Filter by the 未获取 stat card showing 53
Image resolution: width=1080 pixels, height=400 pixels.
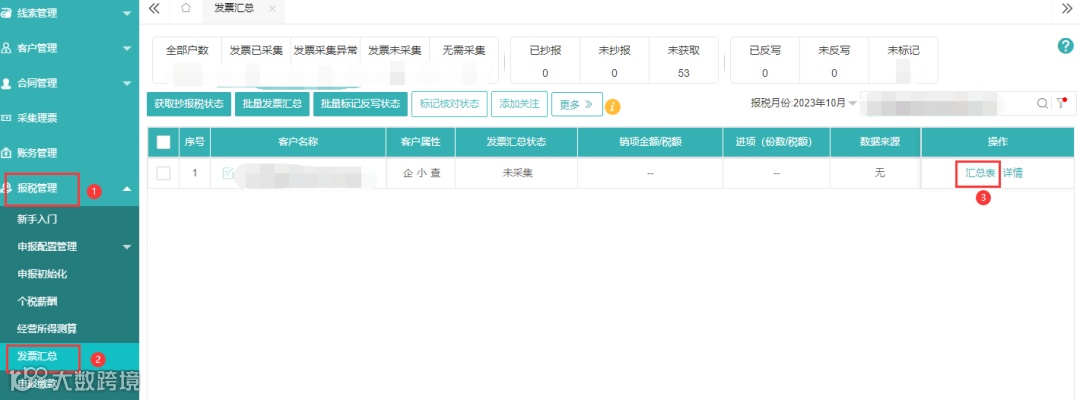pyautogui.click(x=684, y=61)
